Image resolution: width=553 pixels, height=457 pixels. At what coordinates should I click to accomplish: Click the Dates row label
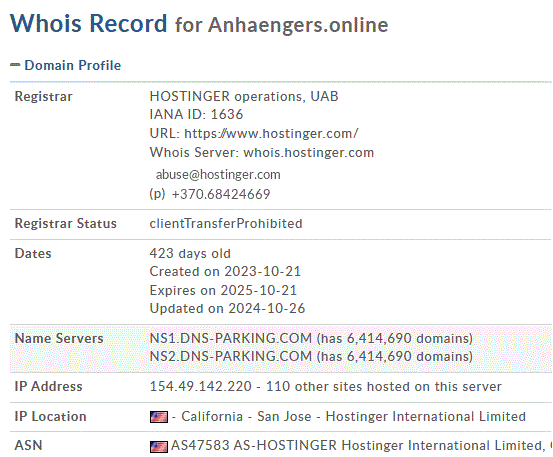33,254
